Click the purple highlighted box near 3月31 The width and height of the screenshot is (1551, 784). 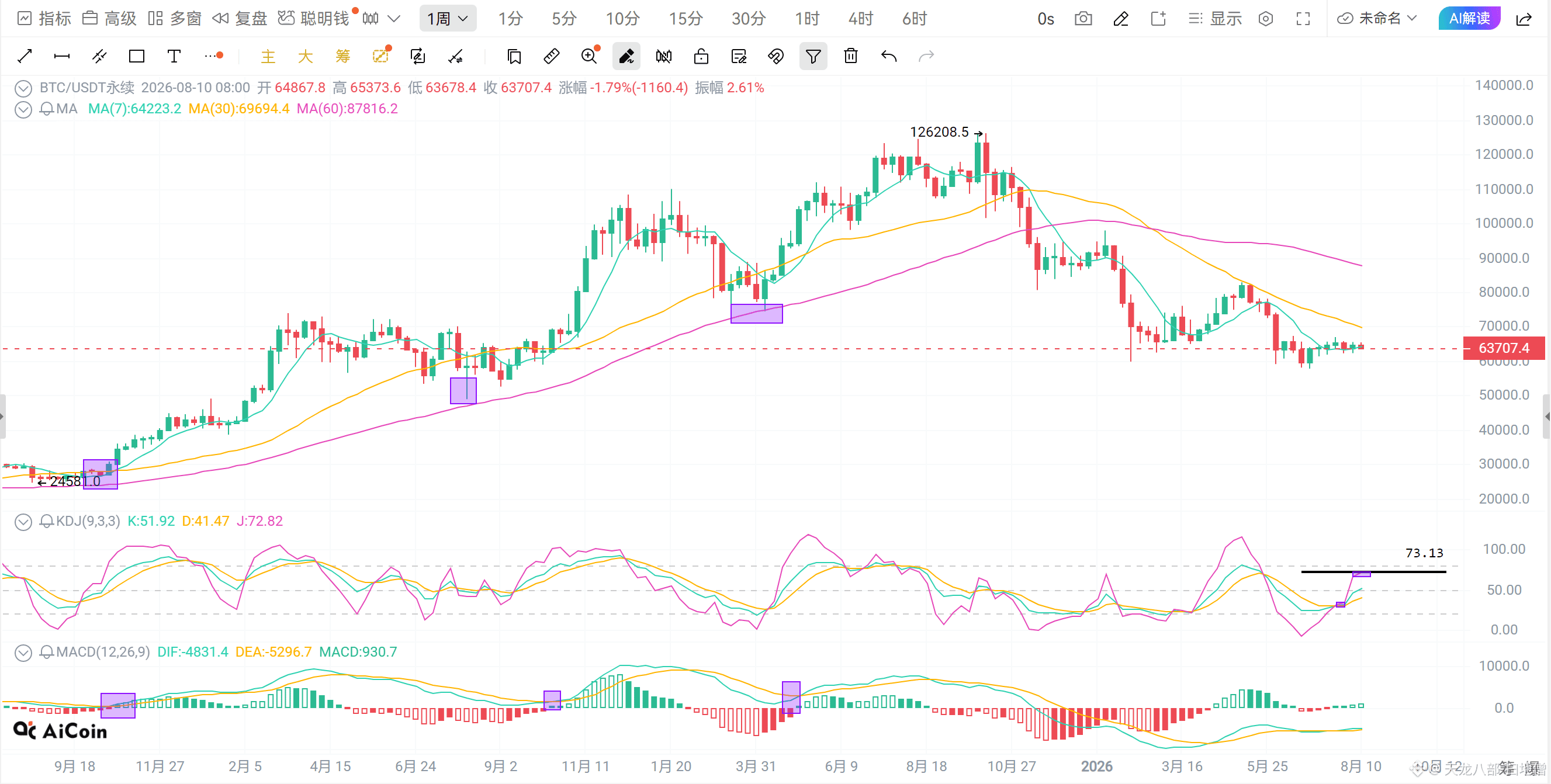coord(756,314)
